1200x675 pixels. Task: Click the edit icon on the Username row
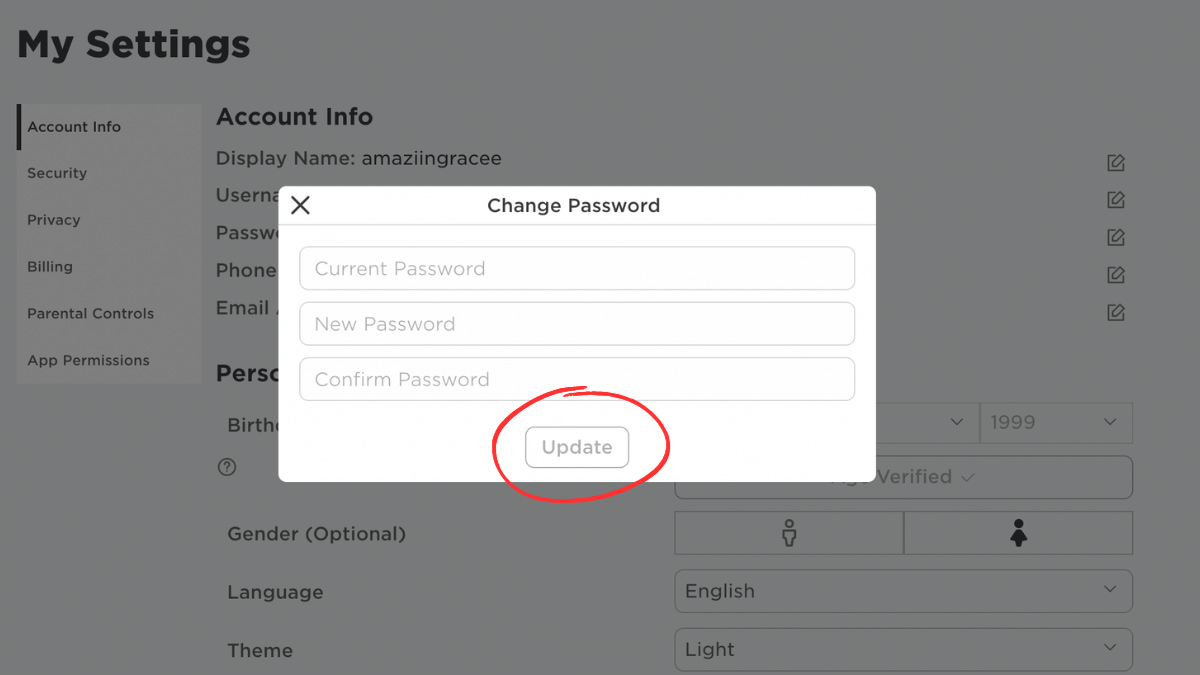(x=1115, y=199)
